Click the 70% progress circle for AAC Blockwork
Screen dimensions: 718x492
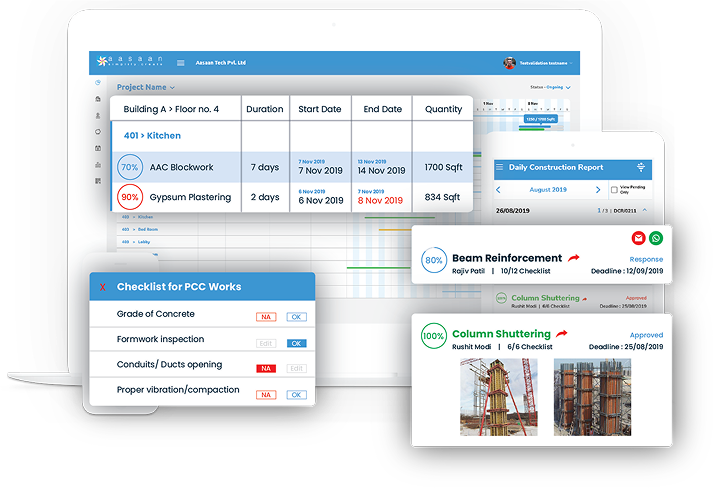tap(129, 167)
